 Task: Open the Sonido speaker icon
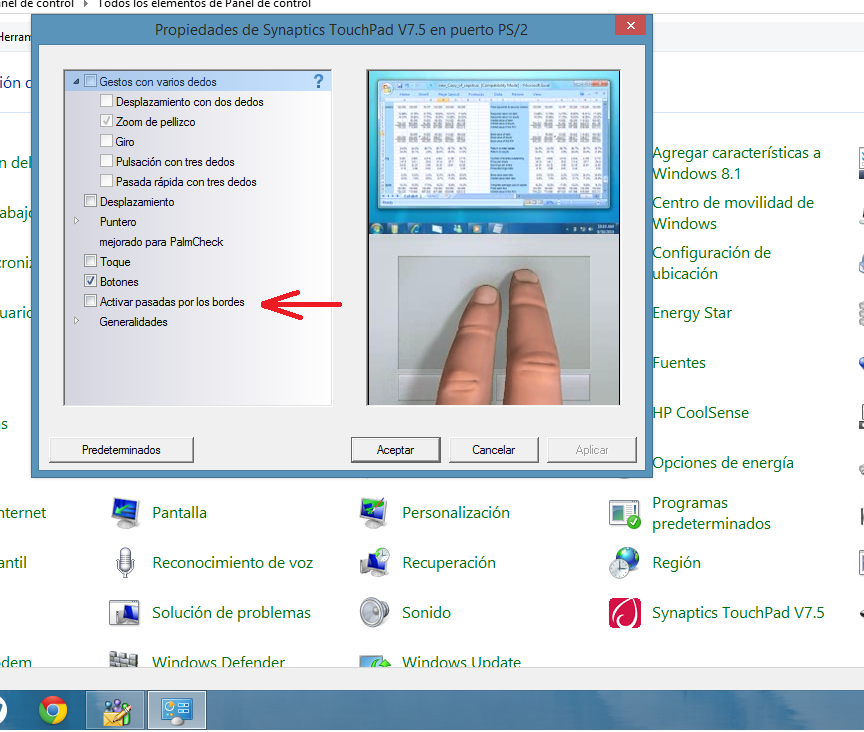pyautogui.click(x=374, y=612)
